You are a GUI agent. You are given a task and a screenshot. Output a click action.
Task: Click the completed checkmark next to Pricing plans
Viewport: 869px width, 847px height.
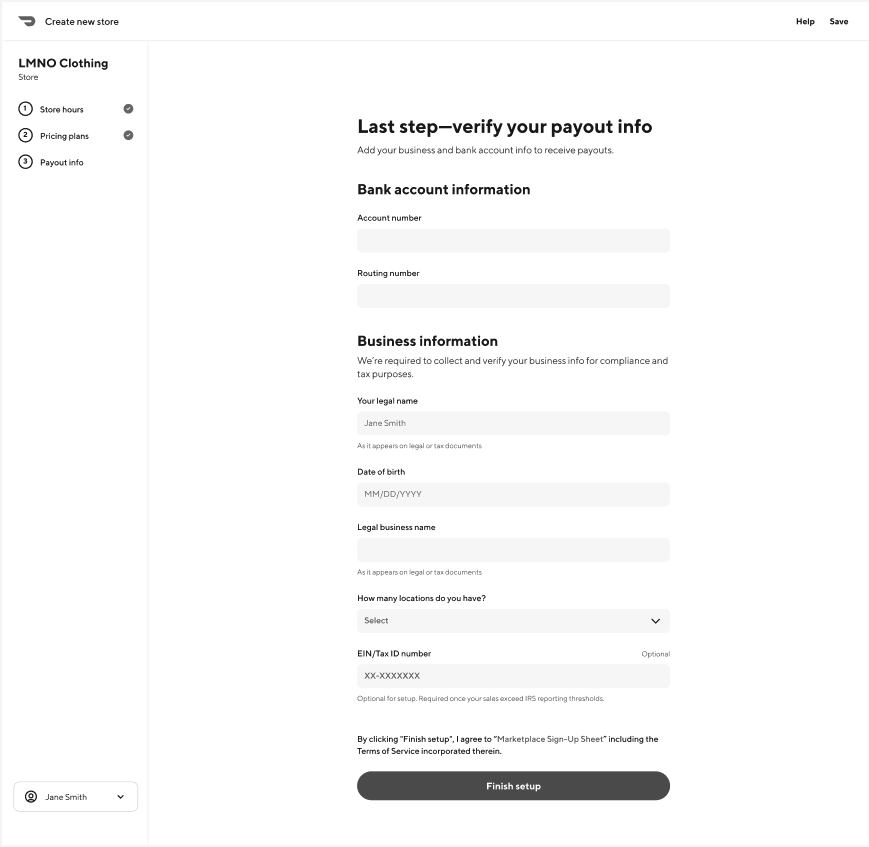click(127, 135)
